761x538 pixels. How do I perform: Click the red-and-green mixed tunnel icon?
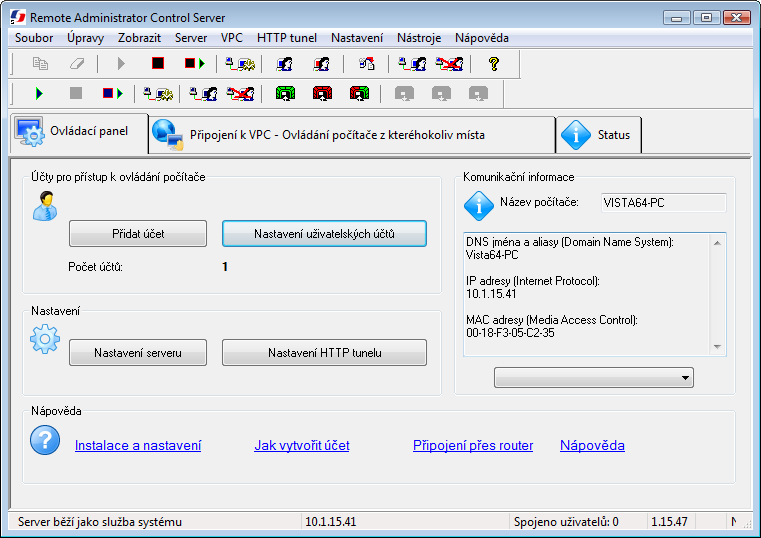tap(359, 93)
